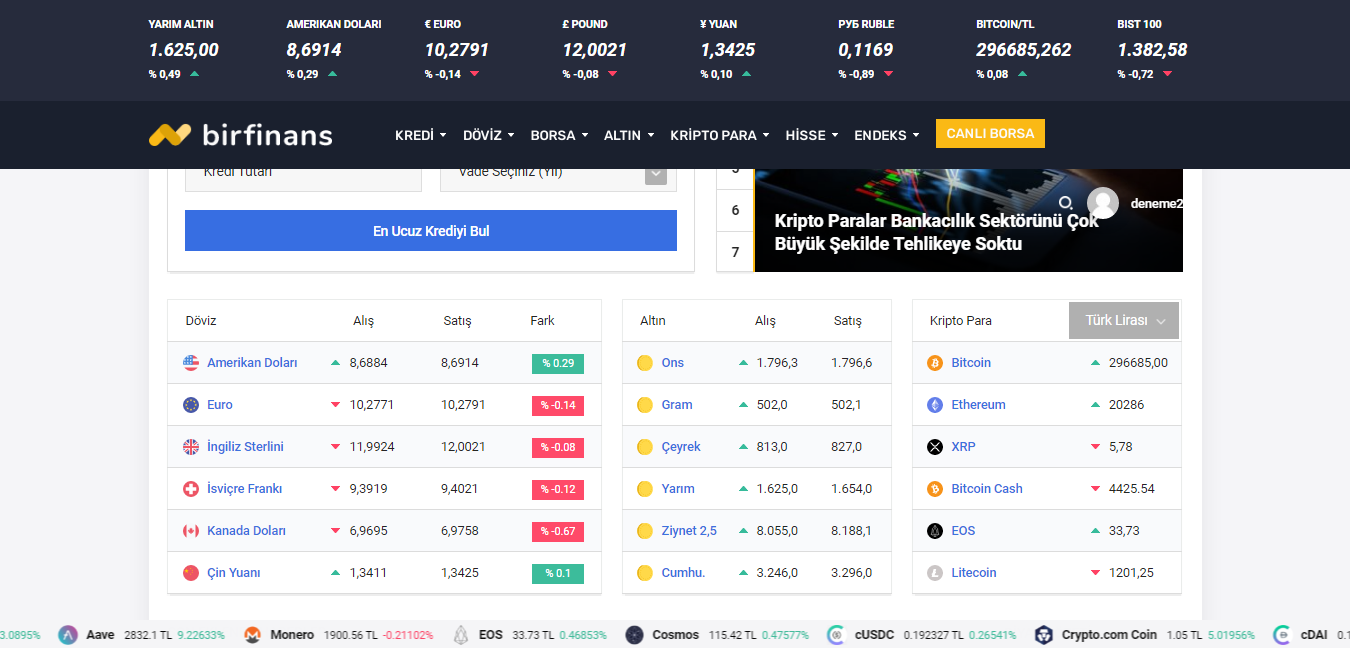Image resolution: width=1350 pixels, height=648 pixels.
Task: Open the Türk Lirası currency dropdown
Action: pyautogui.click(x=1124, y=321)
